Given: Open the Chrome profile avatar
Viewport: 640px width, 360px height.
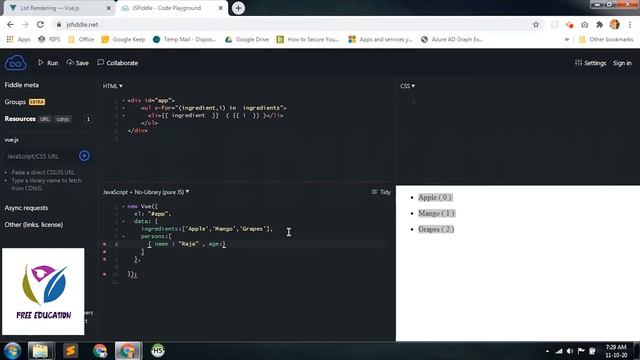Looking at the screenshot, I should tap(615, 24).
